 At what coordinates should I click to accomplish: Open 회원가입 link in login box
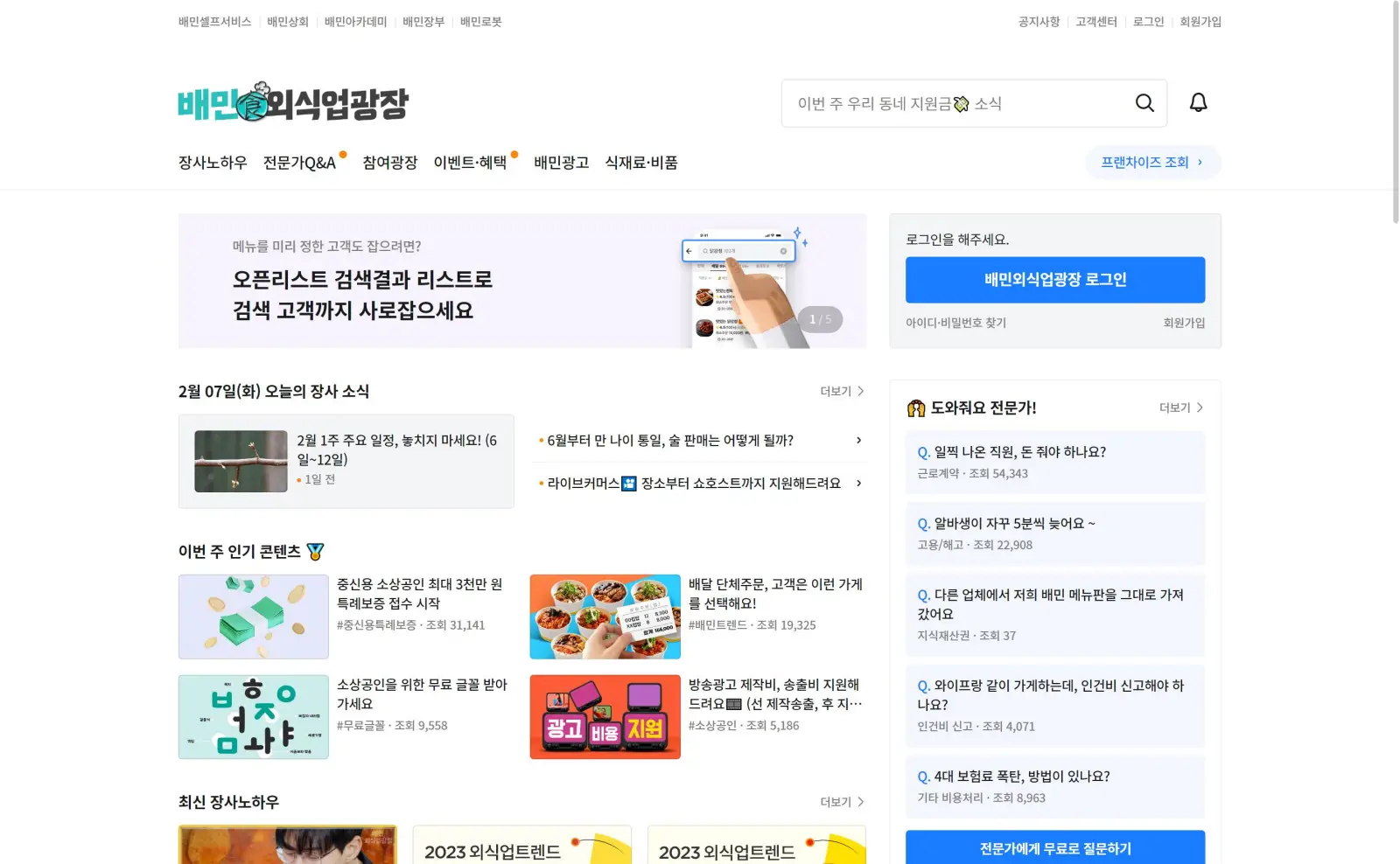pos(1184,323)
